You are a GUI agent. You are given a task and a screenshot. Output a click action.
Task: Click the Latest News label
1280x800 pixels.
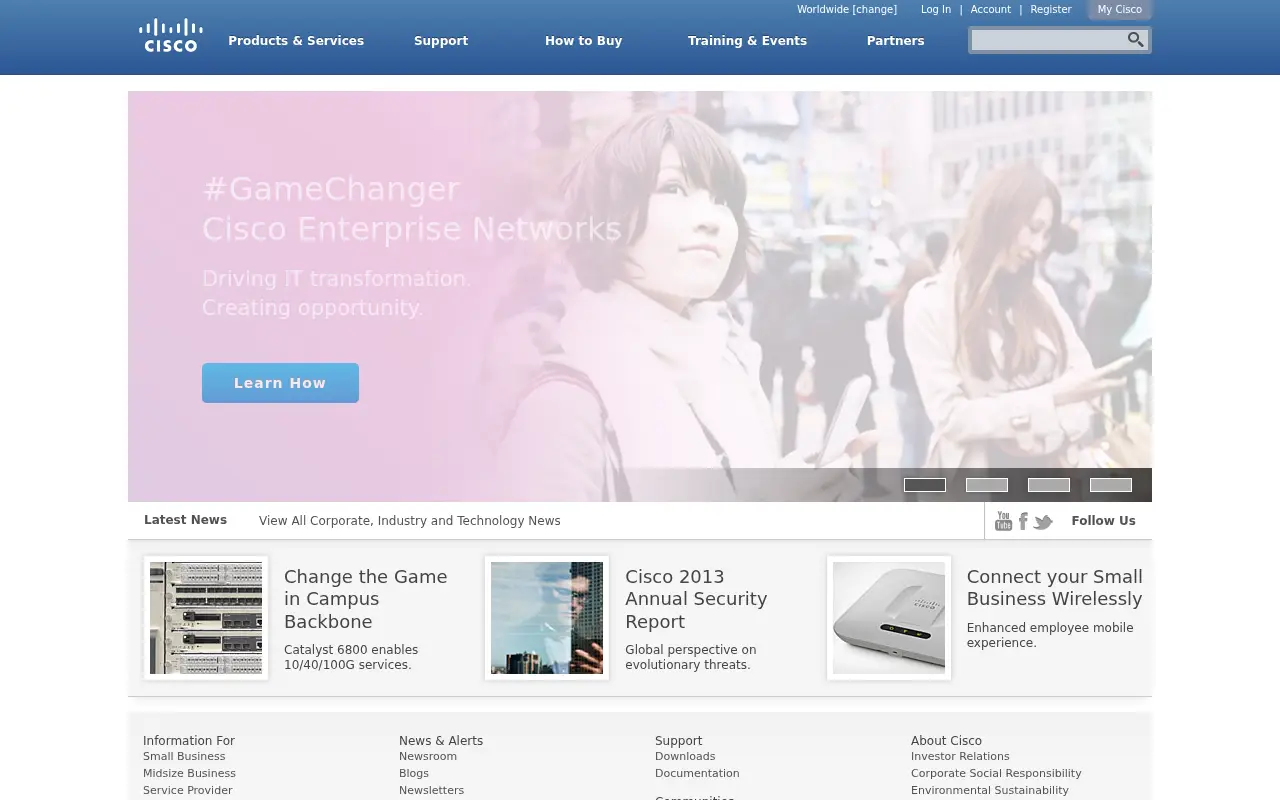185,520
